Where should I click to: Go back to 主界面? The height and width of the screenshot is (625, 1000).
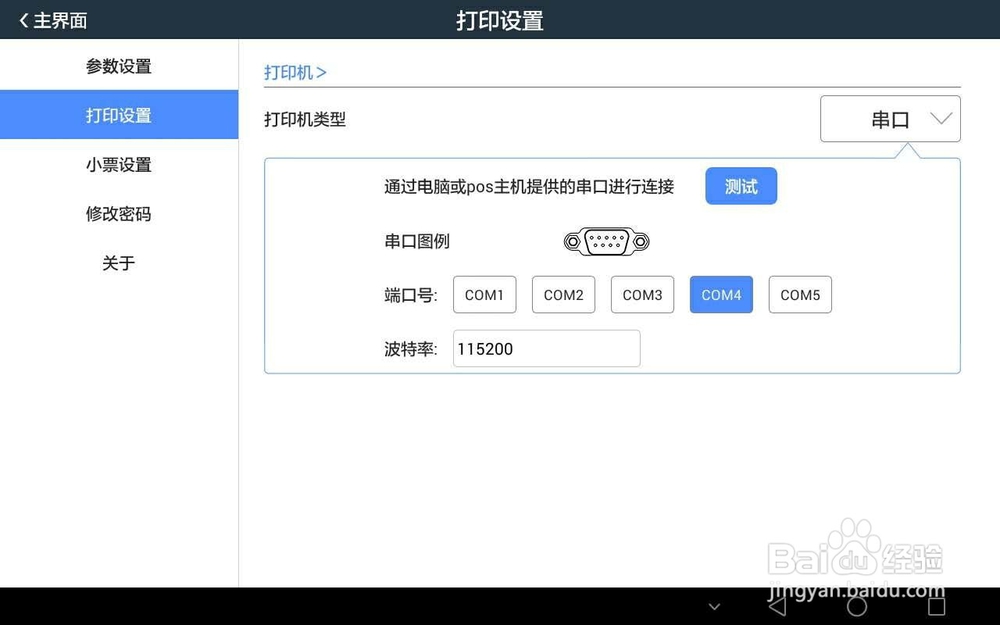pyautogui.click(x=53, y=20)
